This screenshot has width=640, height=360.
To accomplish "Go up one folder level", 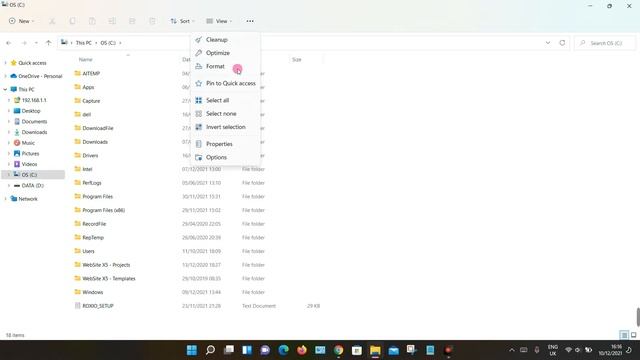I will click(48, 43).
